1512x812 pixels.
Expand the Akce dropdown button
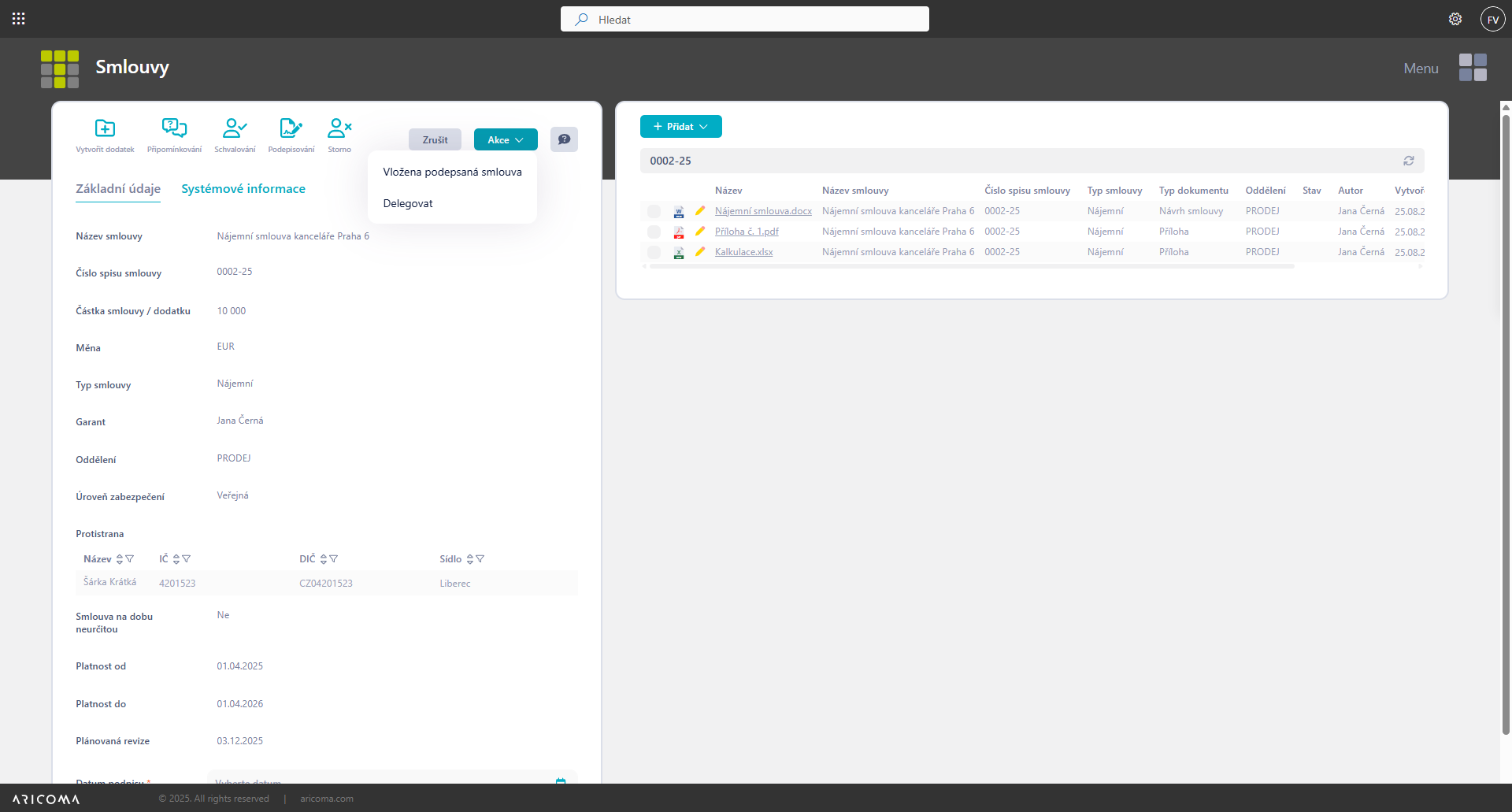pyautogui.click(x=506, y=139)
